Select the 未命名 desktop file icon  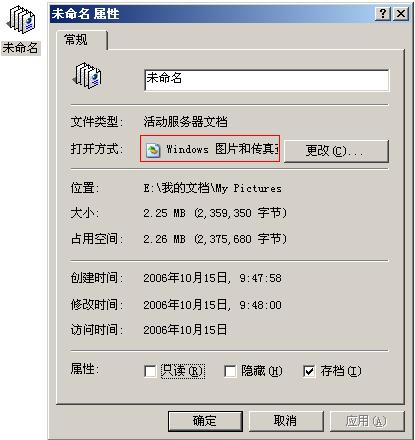[21, 19]
